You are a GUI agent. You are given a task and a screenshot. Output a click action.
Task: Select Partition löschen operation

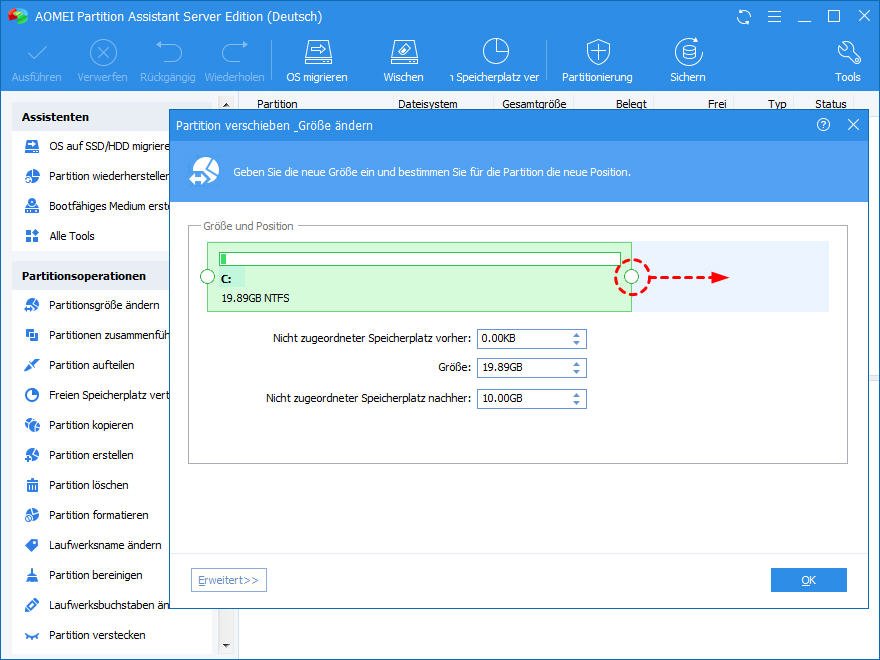tap(77, 485)
